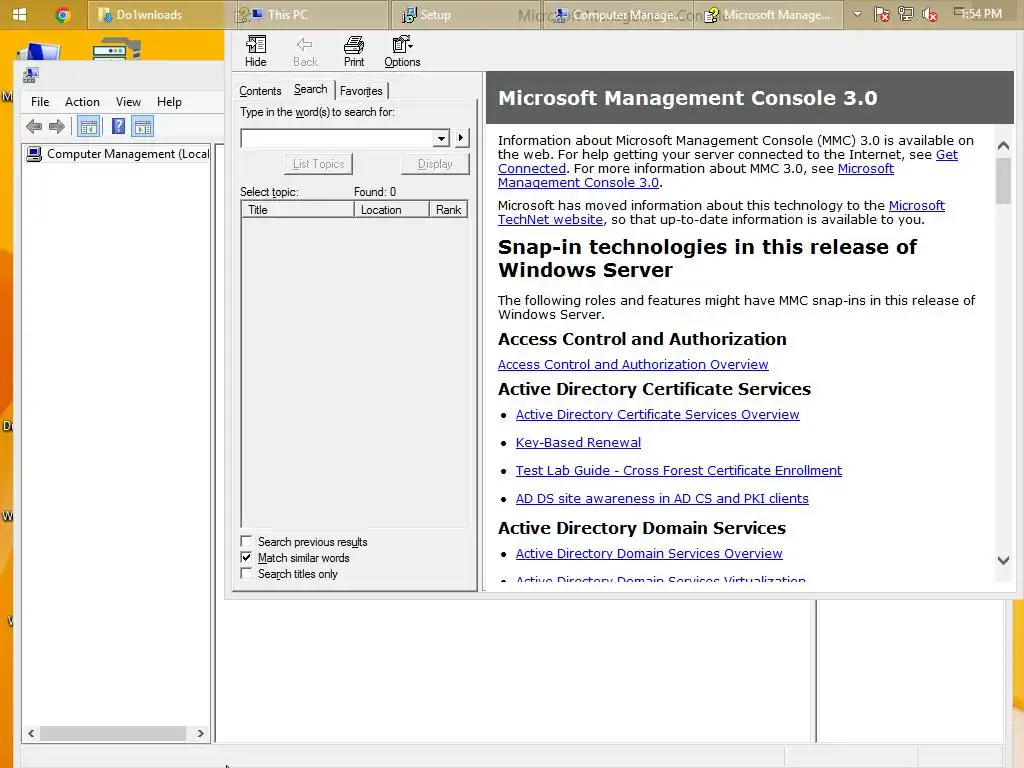
Task: Go forward in Computer Management toolbar
Action: point(57,127)
